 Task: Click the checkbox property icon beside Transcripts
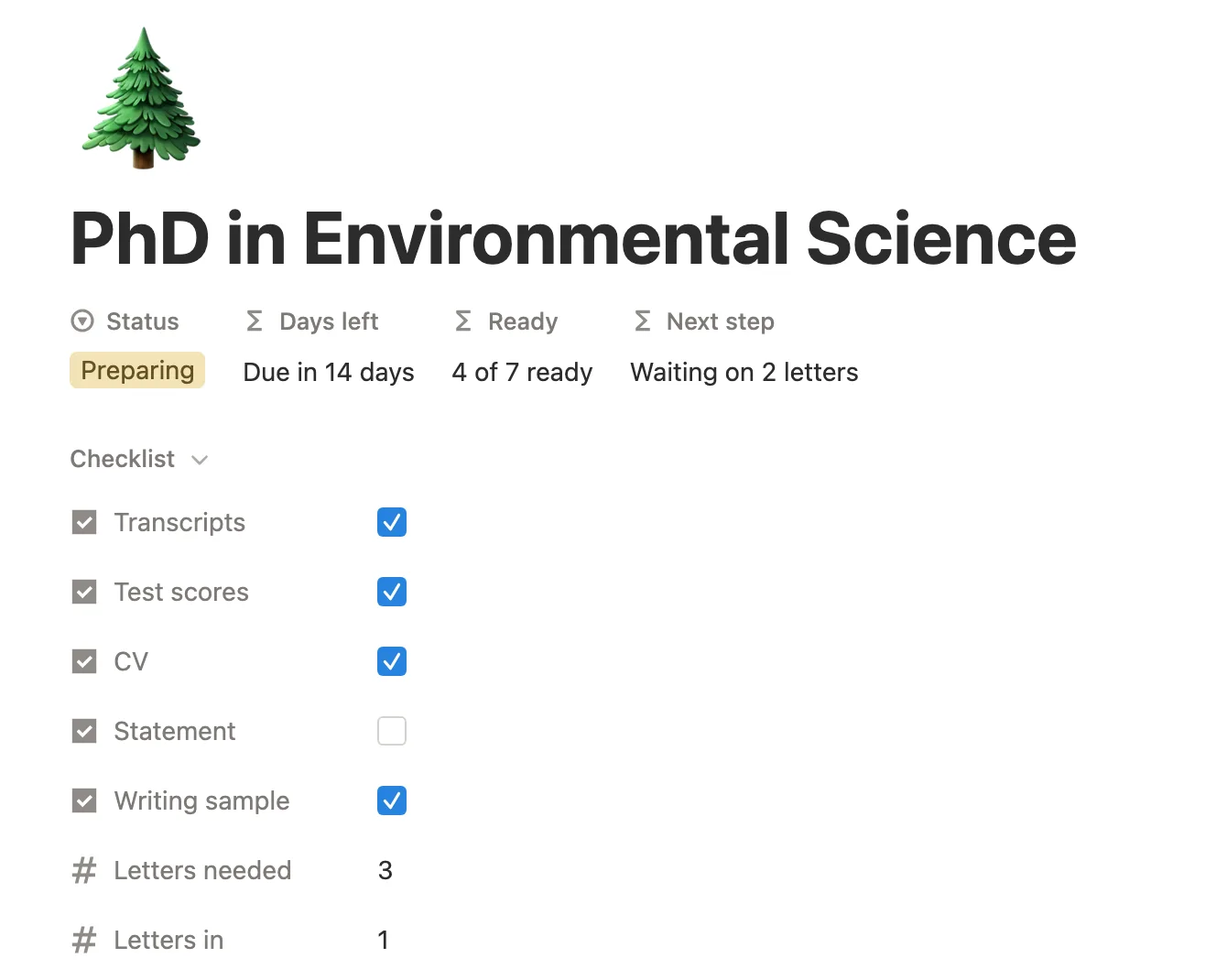click(84, 522)
